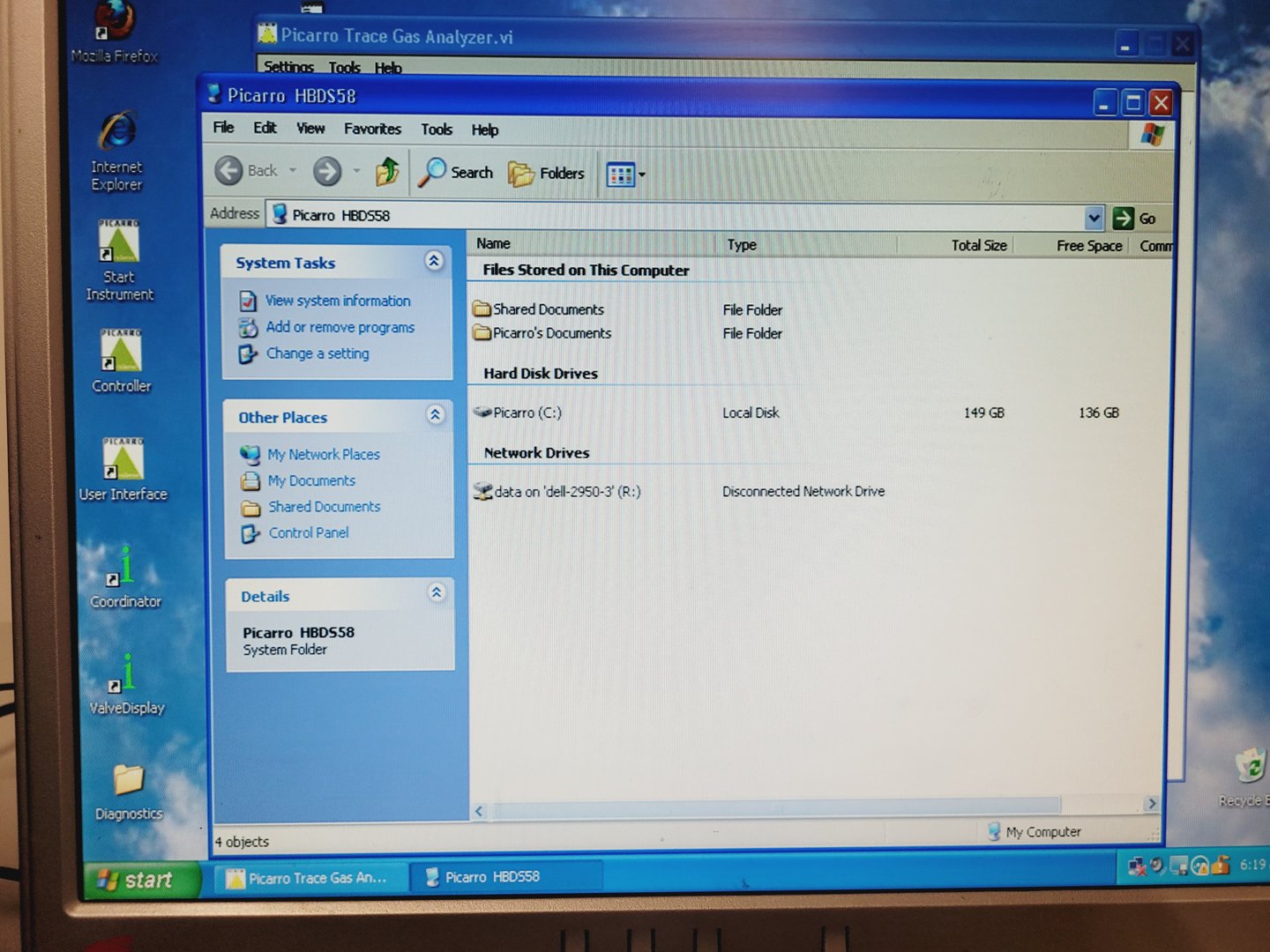1270x952 pixels.
Task: Open the Favorites menu
Action: pyautogui.click(x=372, y=129)
